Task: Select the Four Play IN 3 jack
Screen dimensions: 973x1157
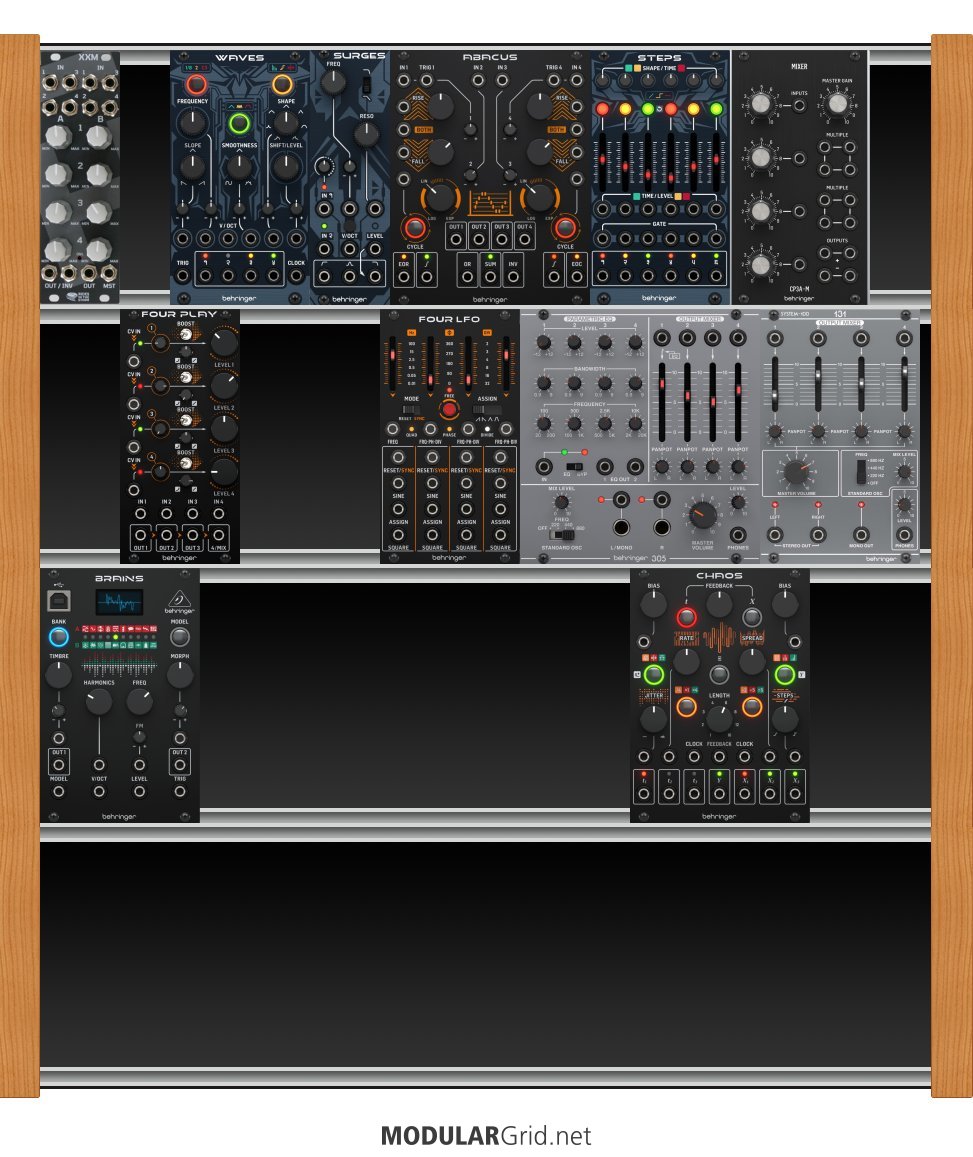Action: pyautogui.click(x=193, y=514)
